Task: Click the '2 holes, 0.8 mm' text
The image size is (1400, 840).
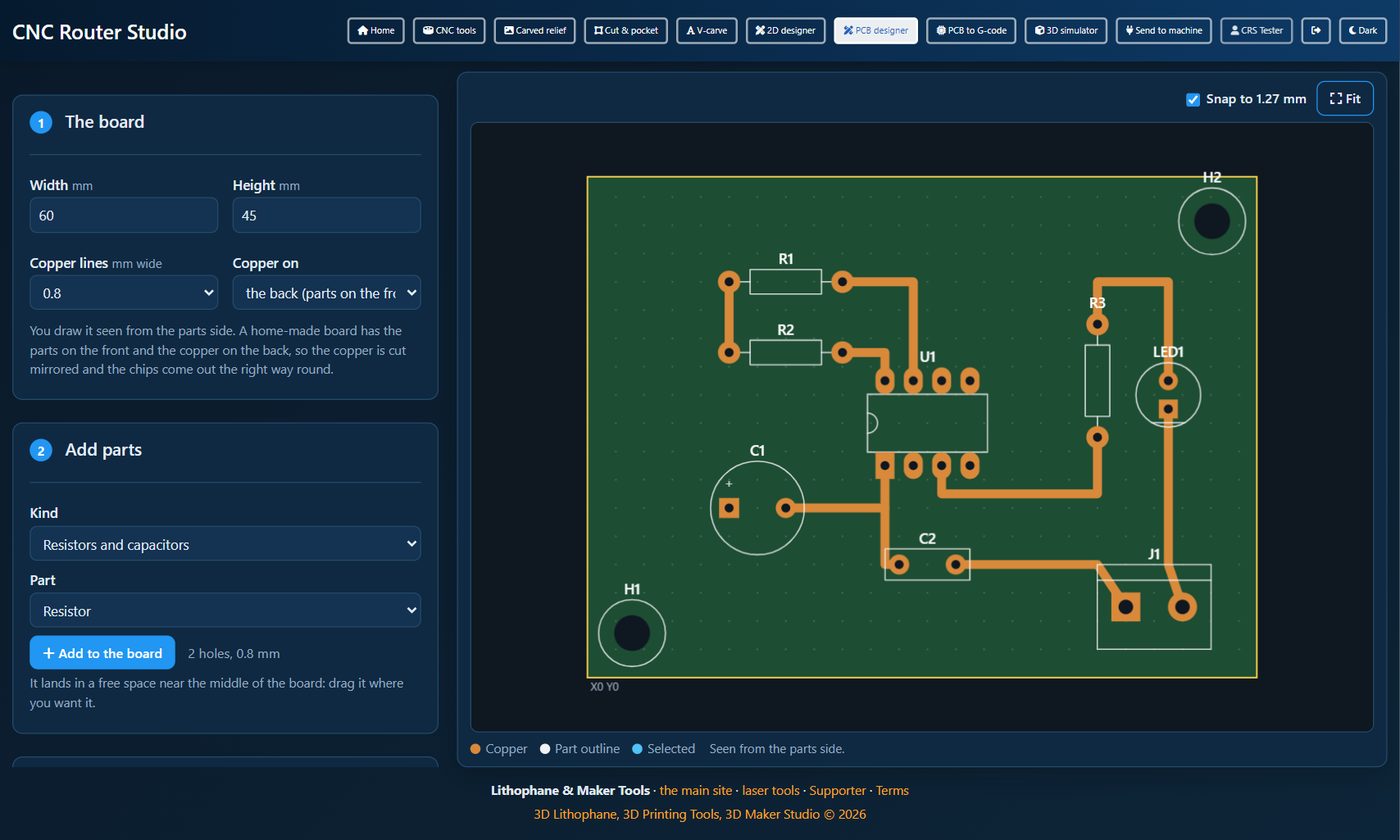Action: point(234,653)
